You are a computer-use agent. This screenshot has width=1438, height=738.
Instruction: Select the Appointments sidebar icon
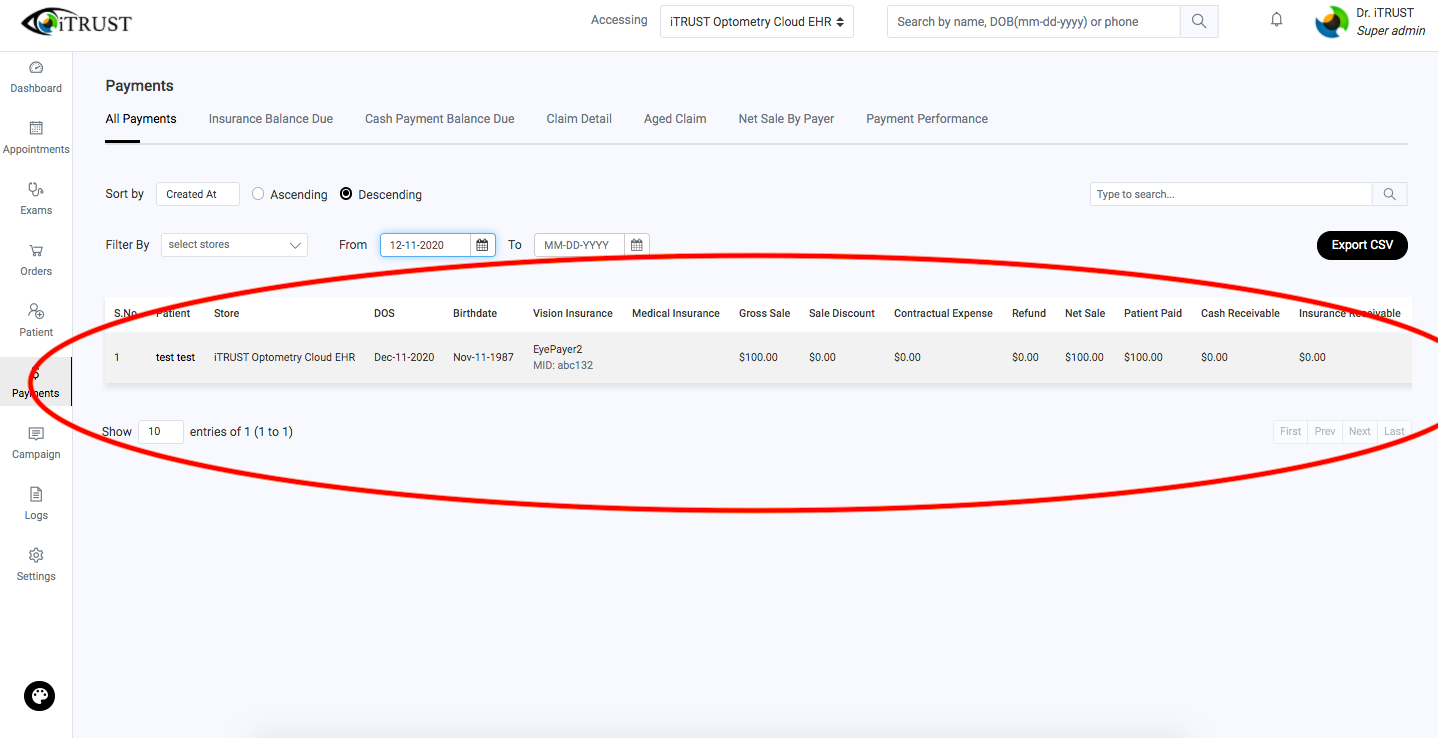click(36, 137)
